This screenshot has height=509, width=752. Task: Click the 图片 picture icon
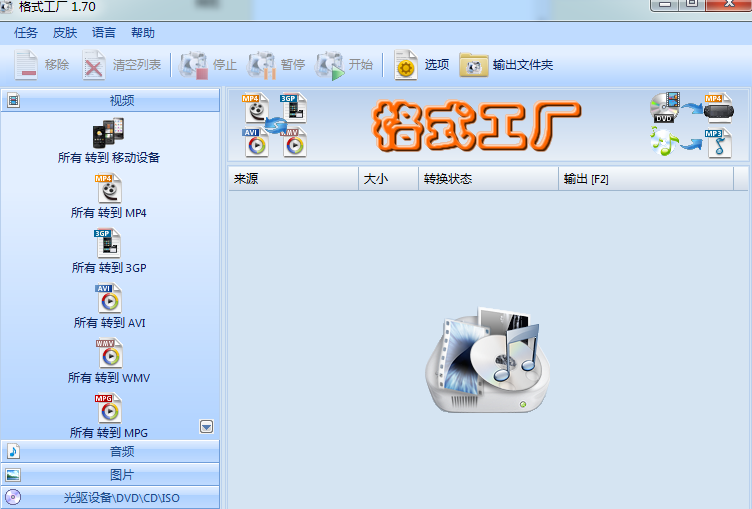coord(13,475)
